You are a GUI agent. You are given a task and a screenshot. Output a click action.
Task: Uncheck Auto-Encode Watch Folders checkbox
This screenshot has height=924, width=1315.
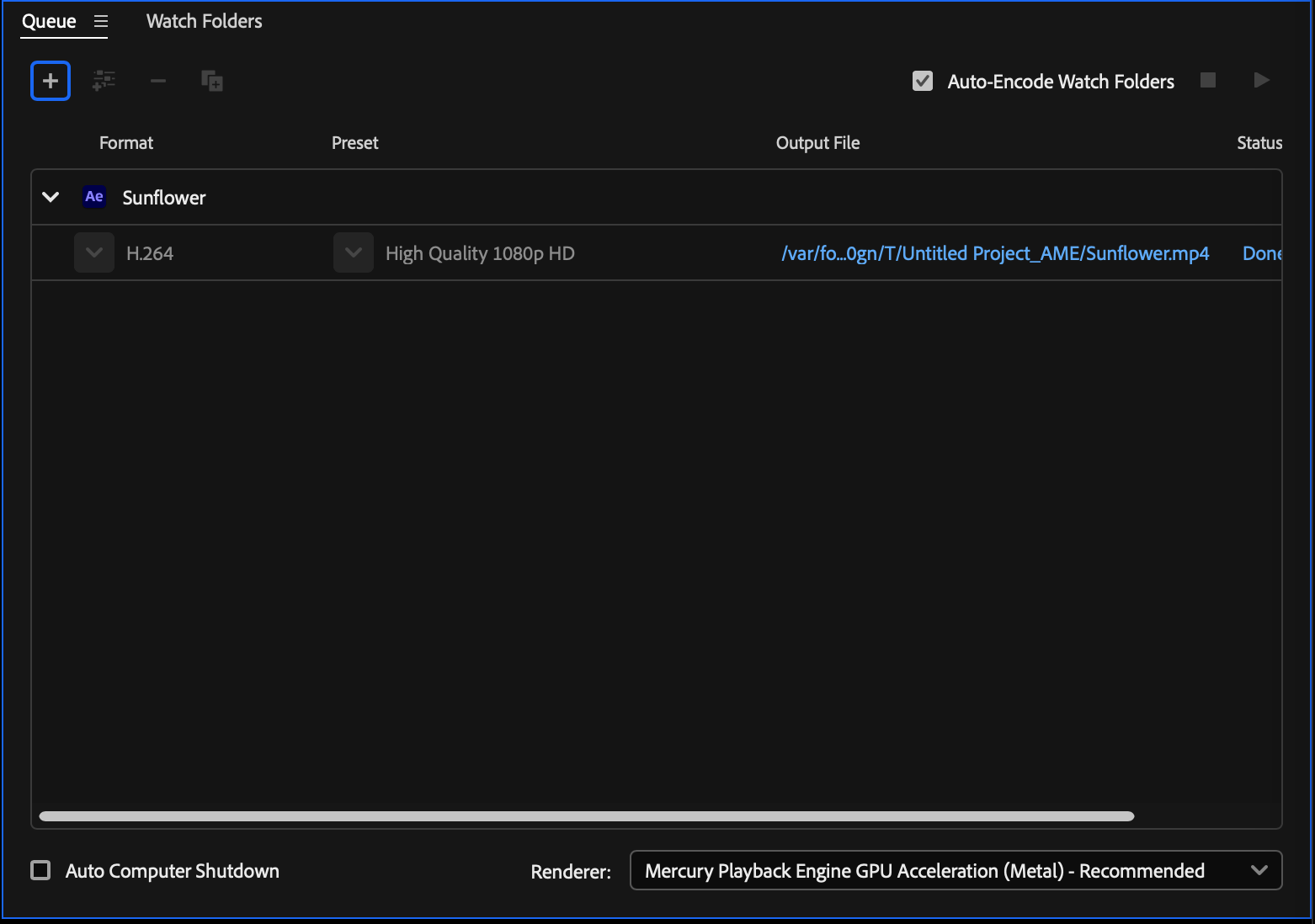pos(923,81)
